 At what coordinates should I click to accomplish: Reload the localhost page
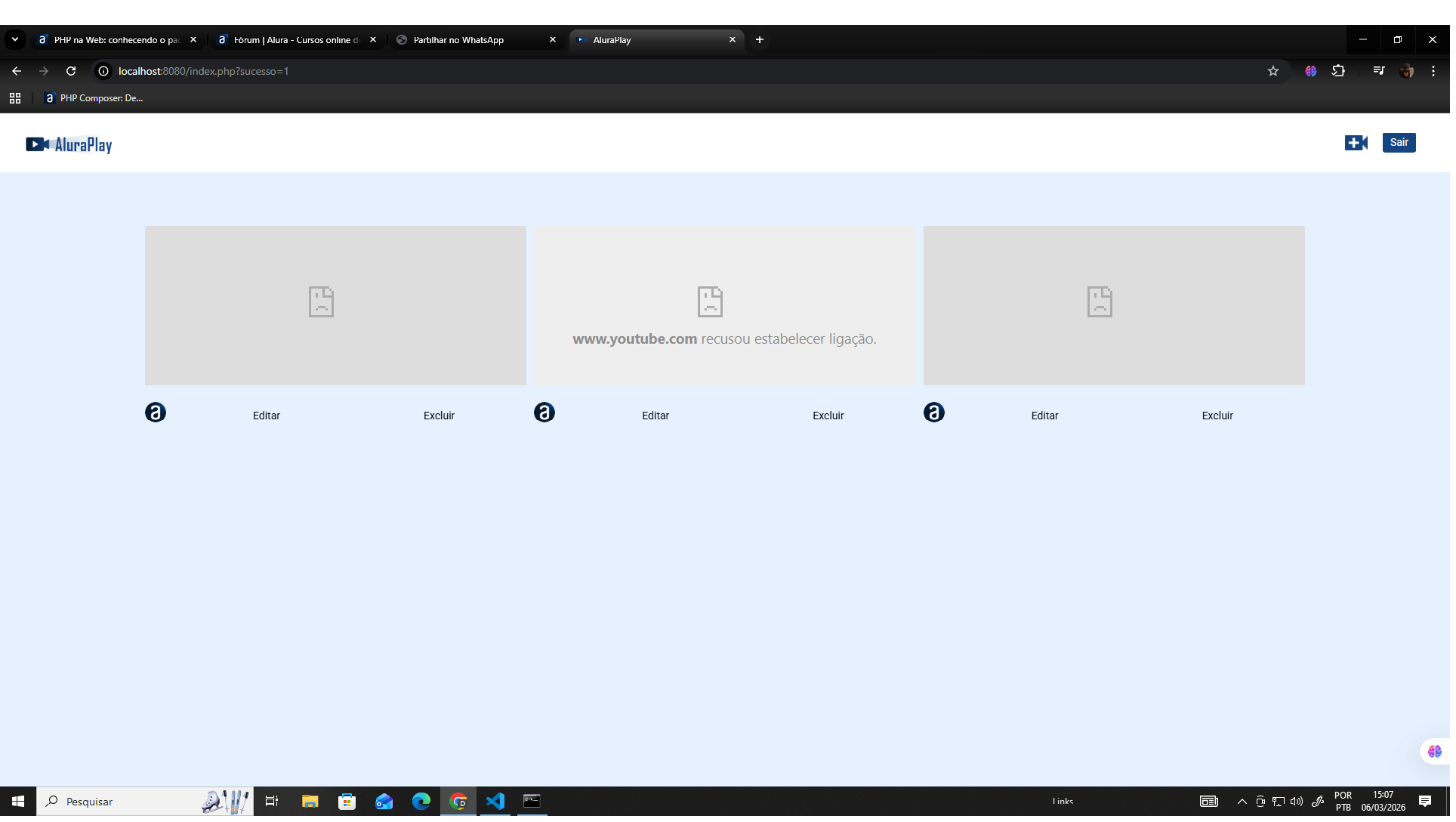(x=72, y=72)
